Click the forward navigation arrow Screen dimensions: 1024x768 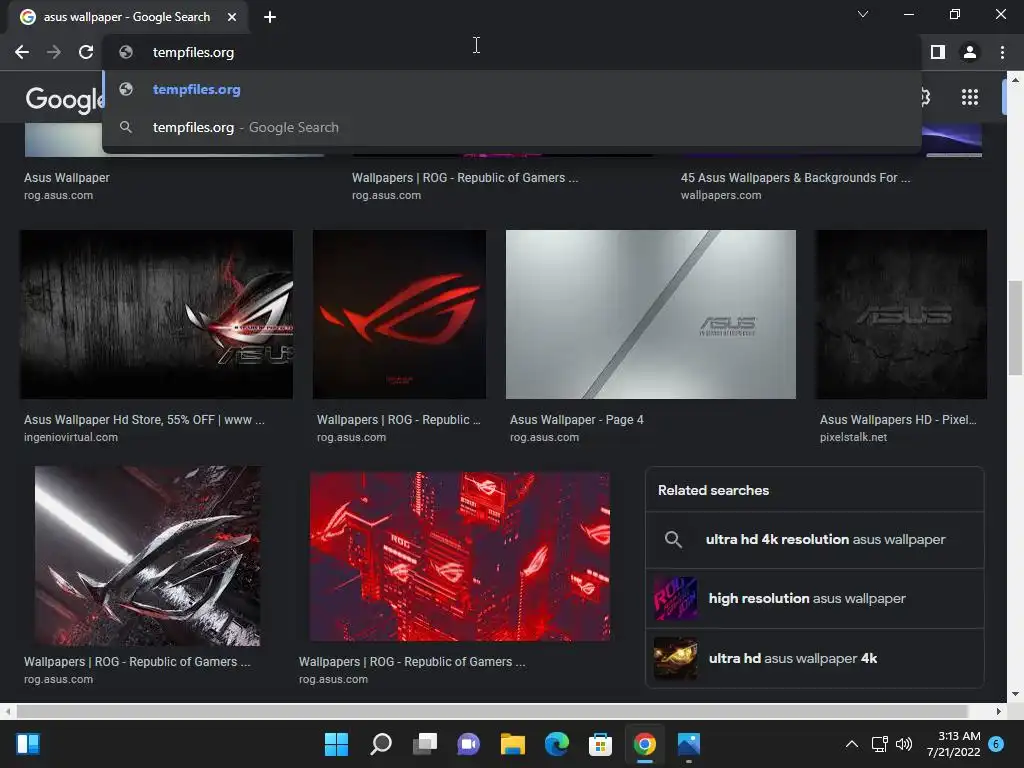[x=54, y=52]
